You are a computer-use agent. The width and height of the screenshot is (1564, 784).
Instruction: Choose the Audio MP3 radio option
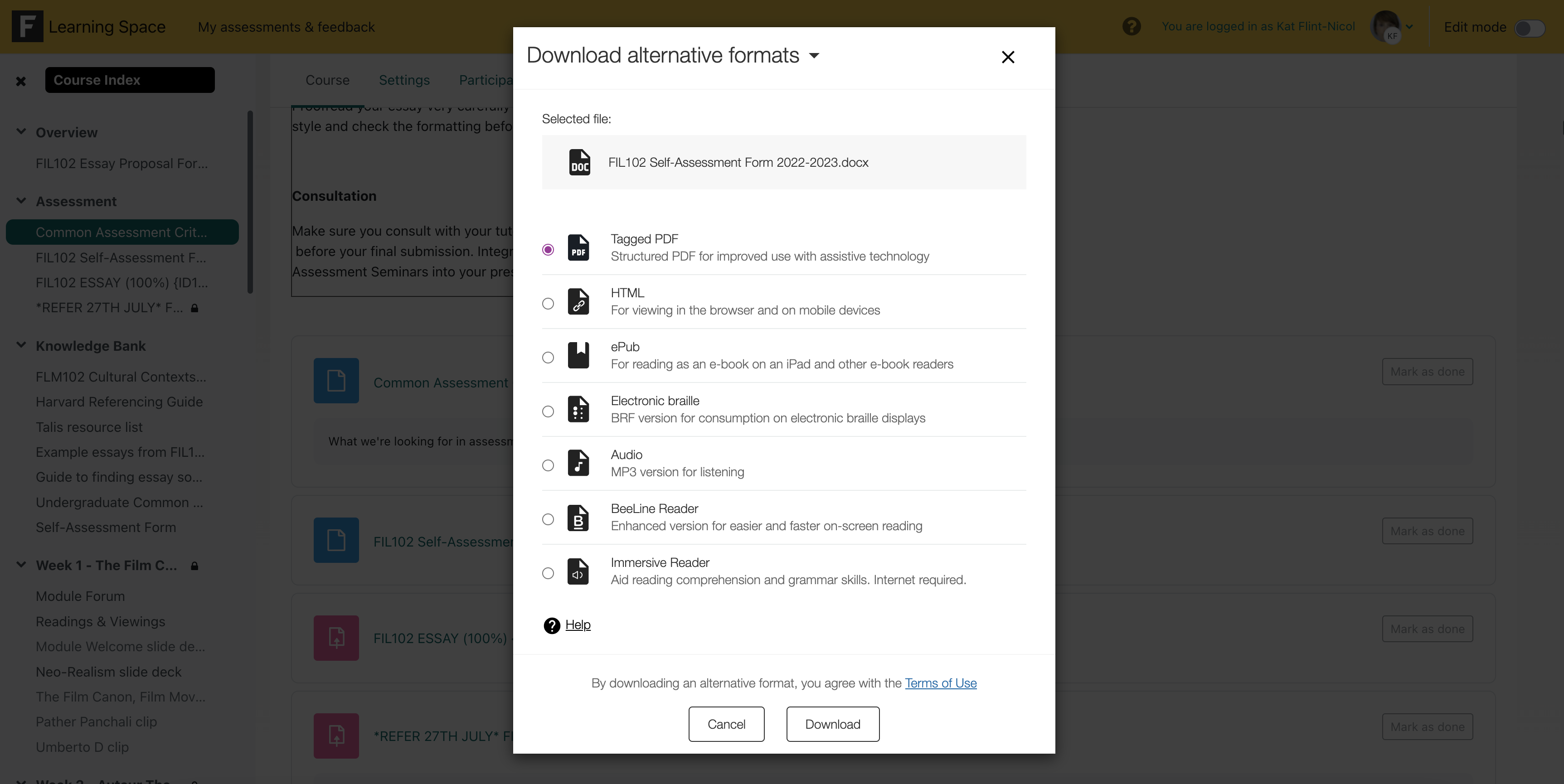point(548,465)
